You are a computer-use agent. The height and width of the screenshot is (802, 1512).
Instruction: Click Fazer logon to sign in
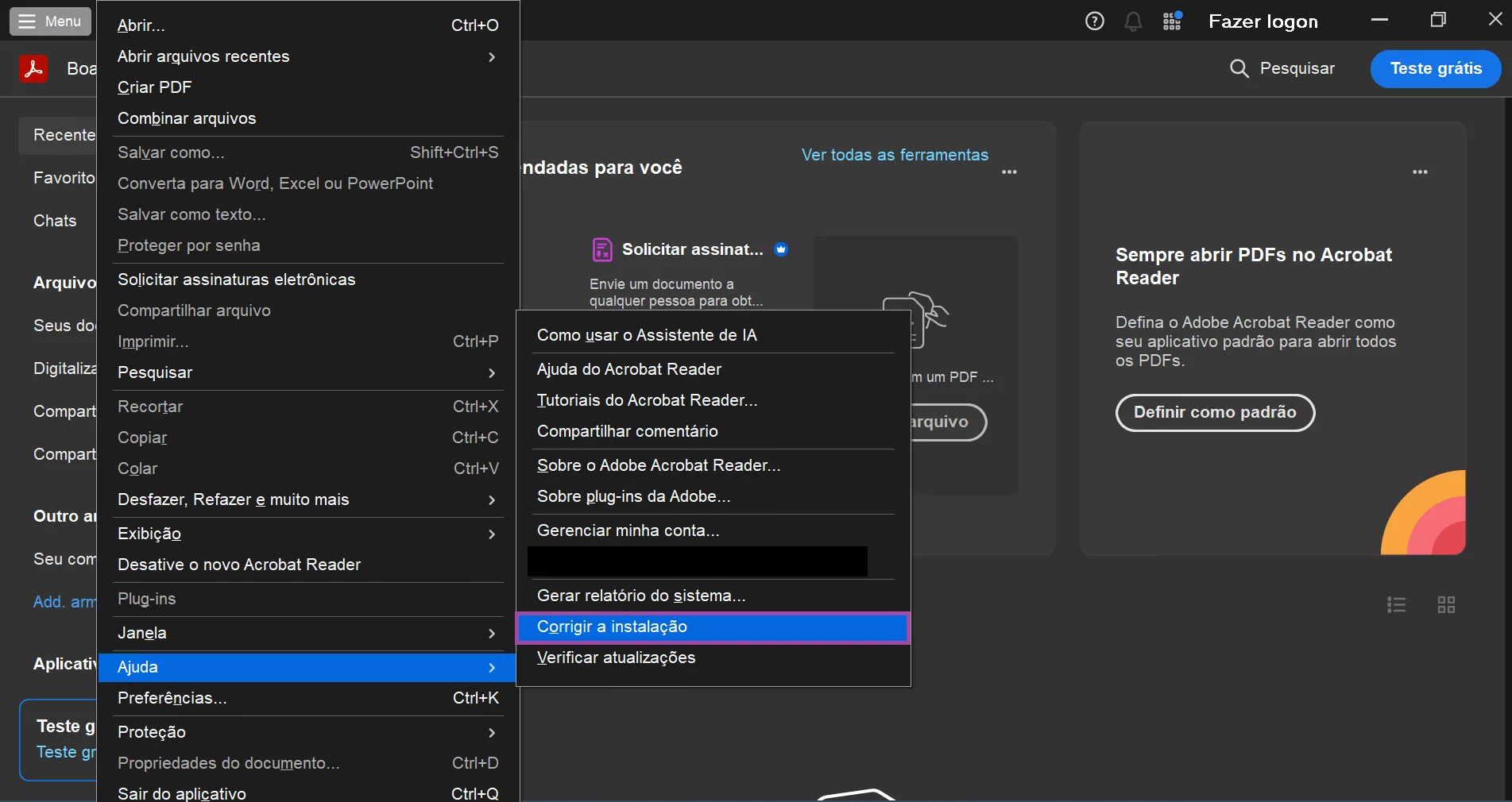tap(1263, 21)
